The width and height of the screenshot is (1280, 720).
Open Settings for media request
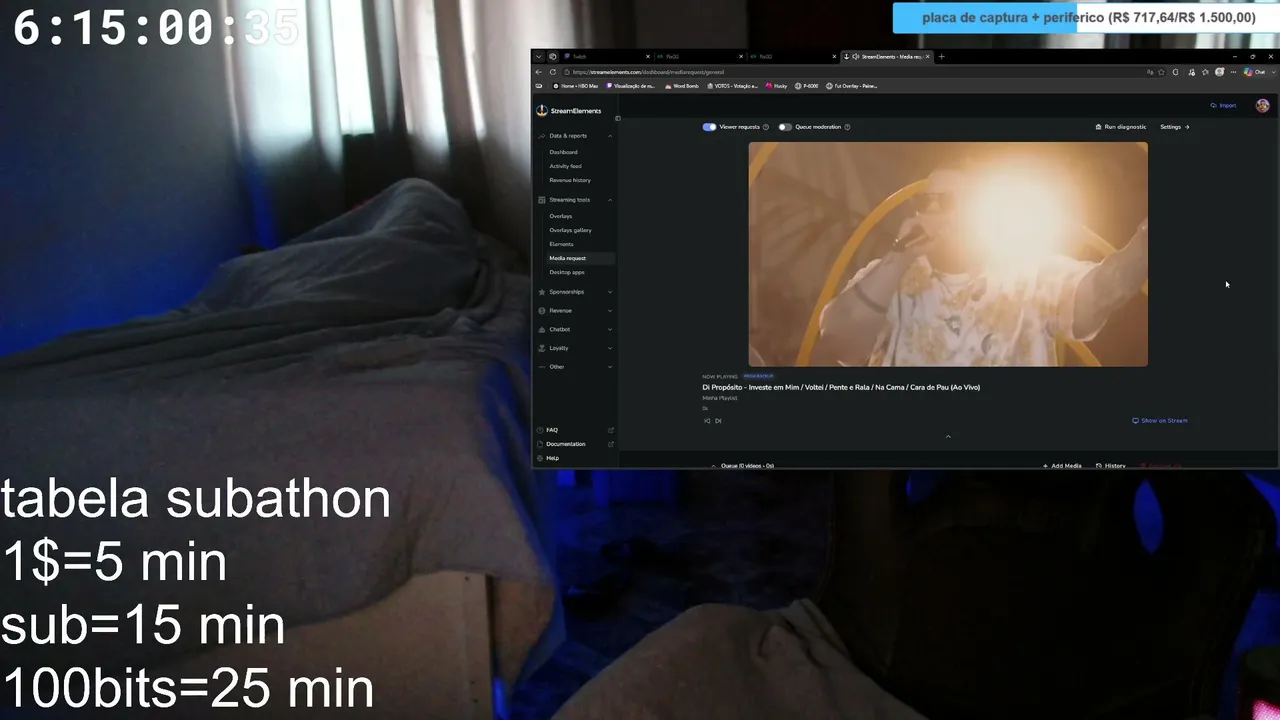[1175, 127]
